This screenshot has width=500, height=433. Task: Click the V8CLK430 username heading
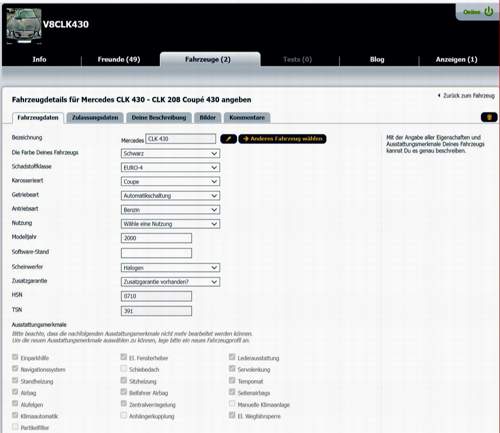(x=66, y=24)
